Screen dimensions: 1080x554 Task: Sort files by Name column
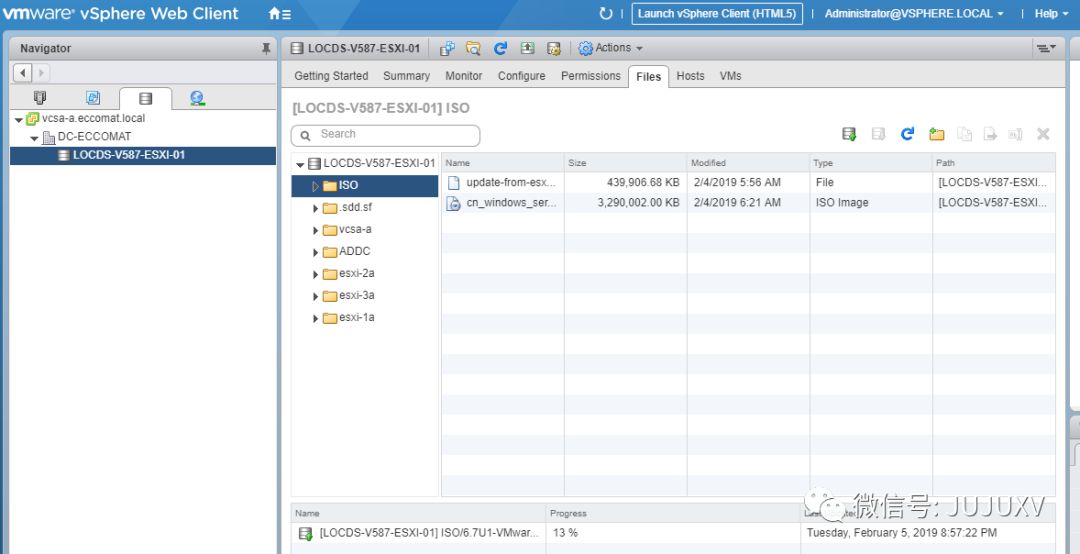click(502, 163)
